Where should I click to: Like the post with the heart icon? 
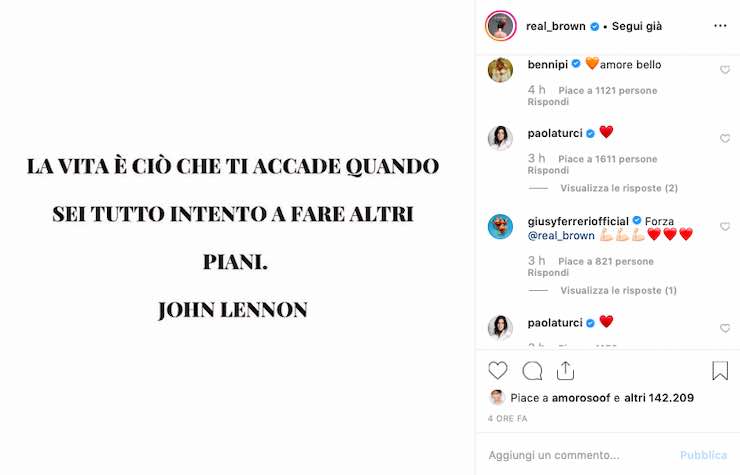pos(497,371)
